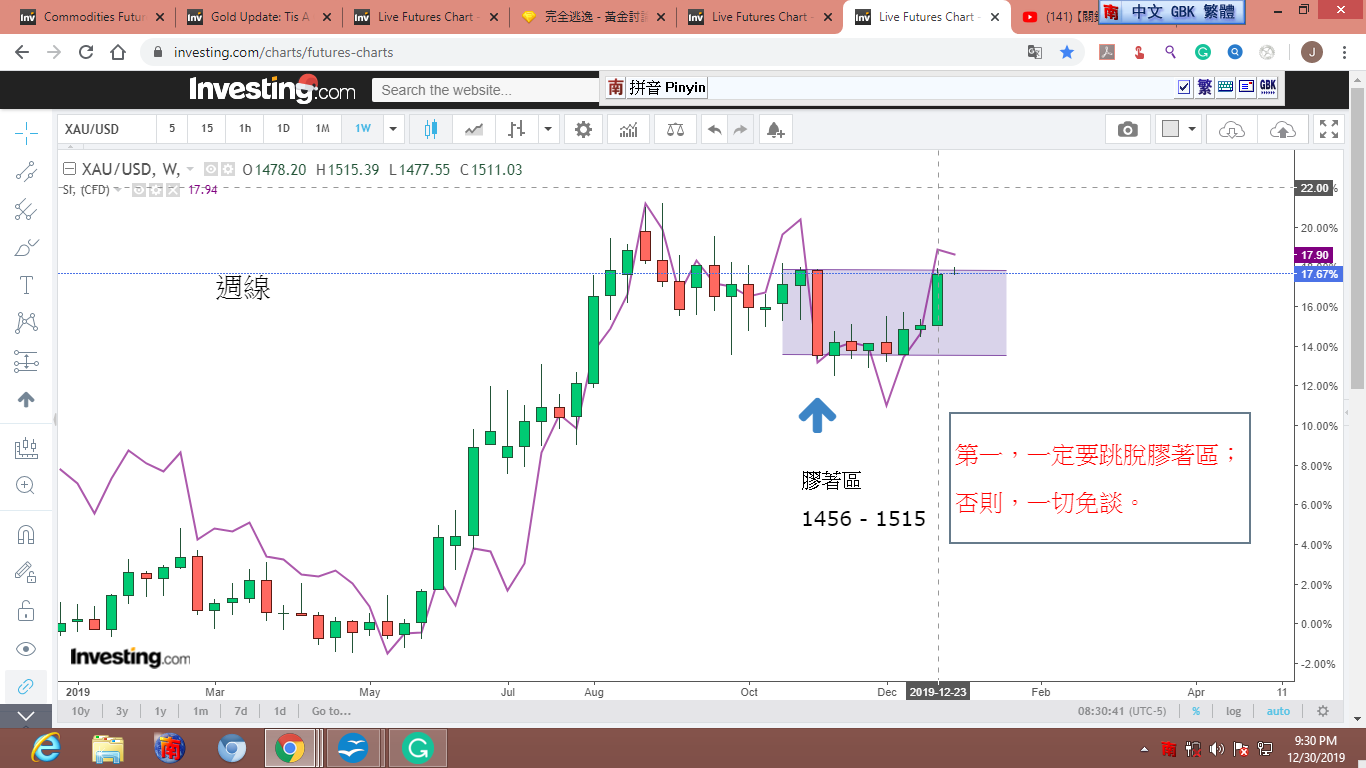Click the compare symbols scale icon

click(675, 129)
